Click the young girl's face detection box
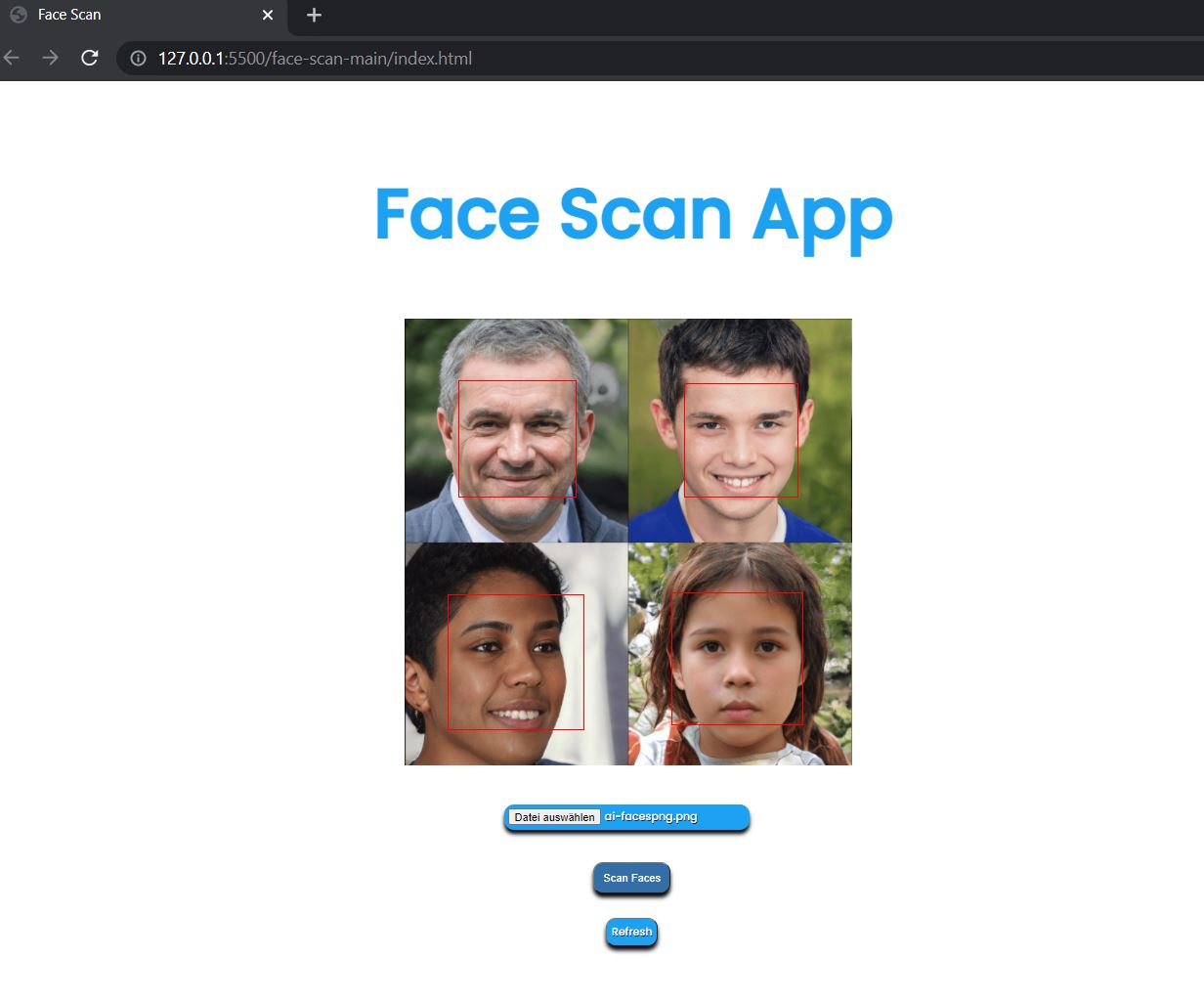Screen dimensions: 1204x999 click(x=737, y=658)
